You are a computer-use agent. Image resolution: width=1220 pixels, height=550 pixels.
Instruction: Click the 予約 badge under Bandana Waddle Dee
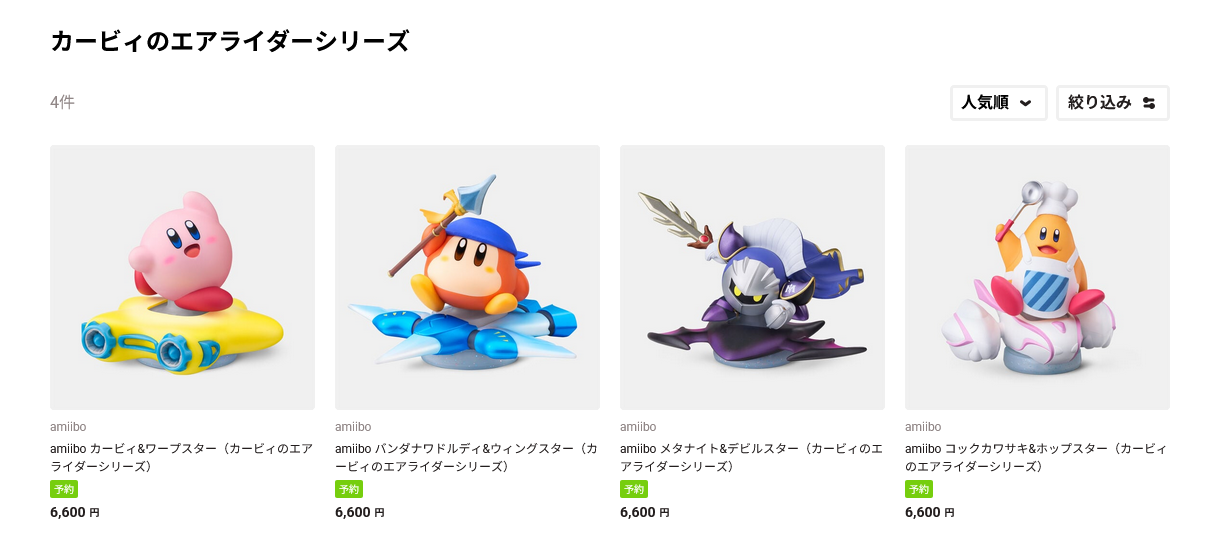click(349, 489)
